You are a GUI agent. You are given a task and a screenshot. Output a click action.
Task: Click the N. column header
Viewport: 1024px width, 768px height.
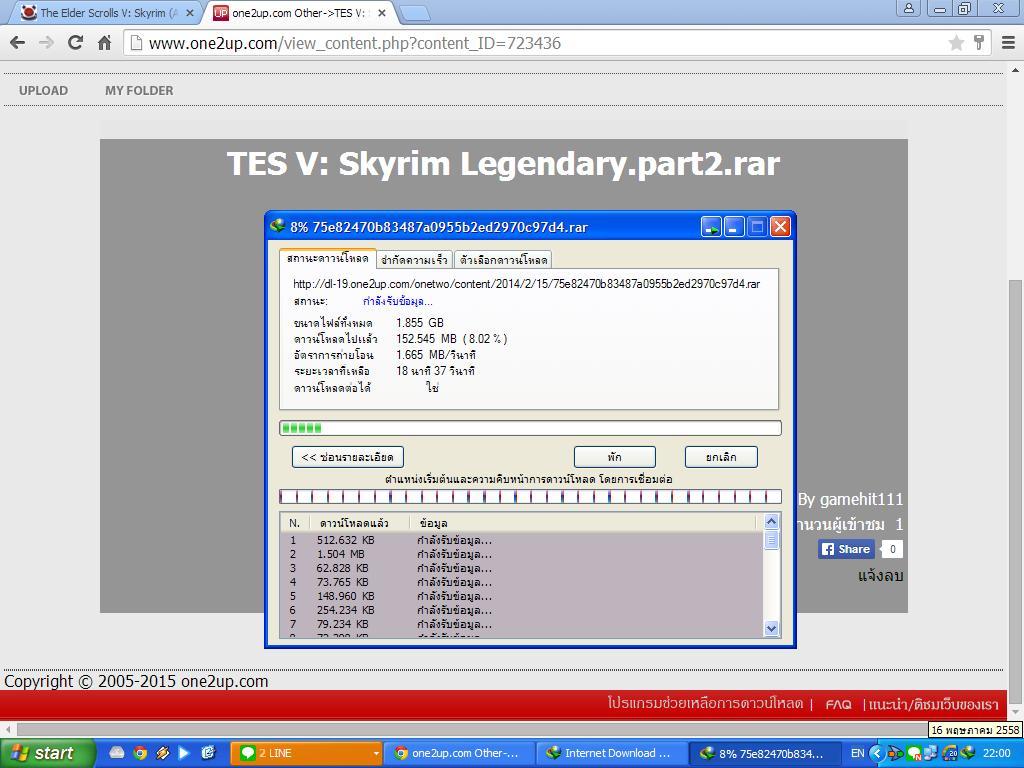coord(295,523)
